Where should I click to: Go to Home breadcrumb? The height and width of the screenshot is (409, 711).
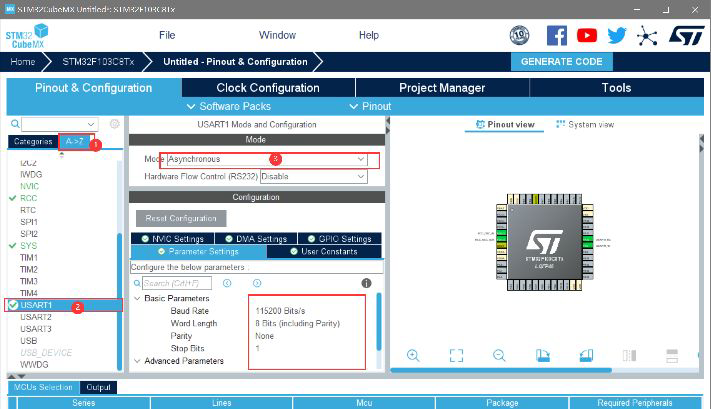point(23,62)
